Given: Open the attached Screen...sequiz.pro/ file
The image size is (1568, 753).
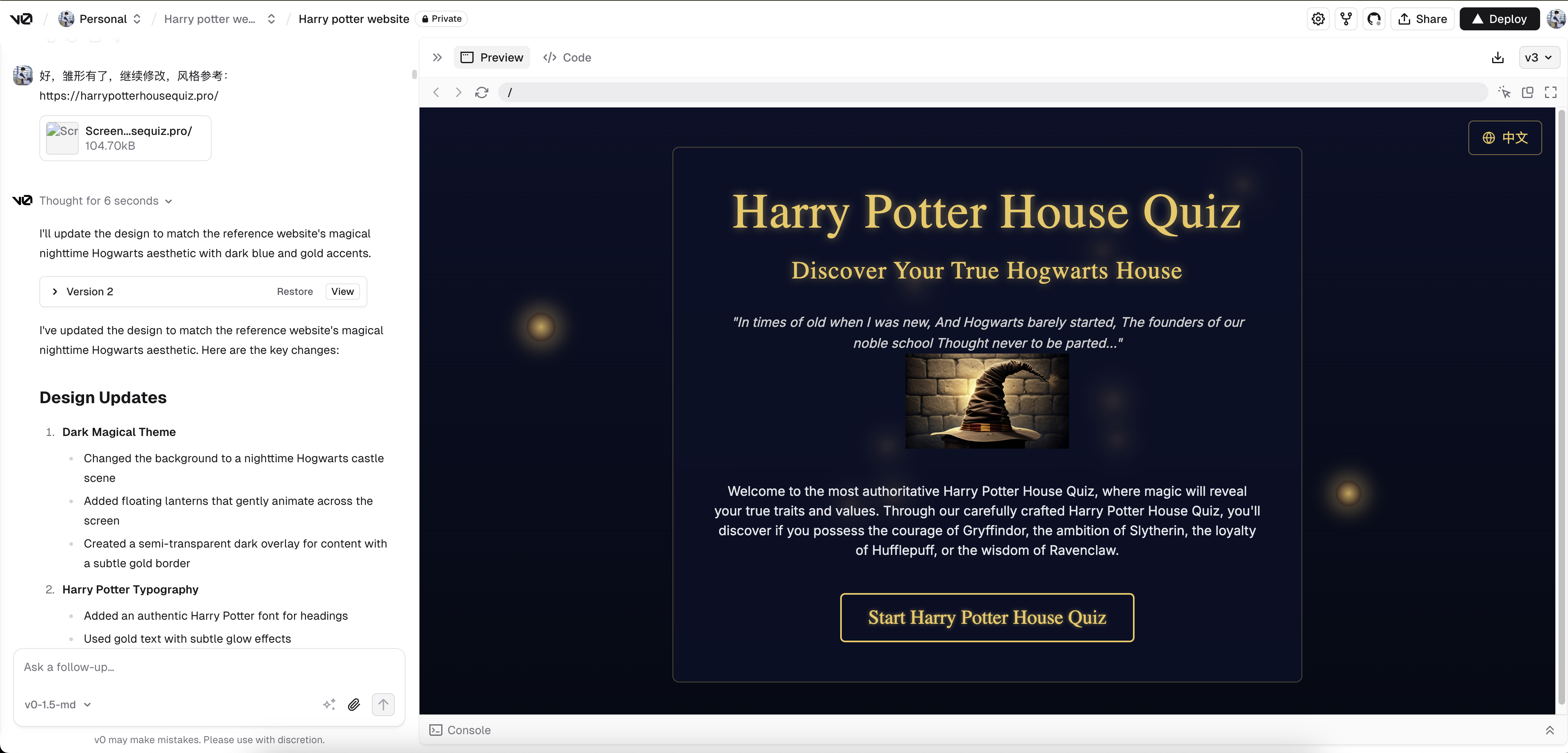Looking at the screenshot, I should pos(125,138).
